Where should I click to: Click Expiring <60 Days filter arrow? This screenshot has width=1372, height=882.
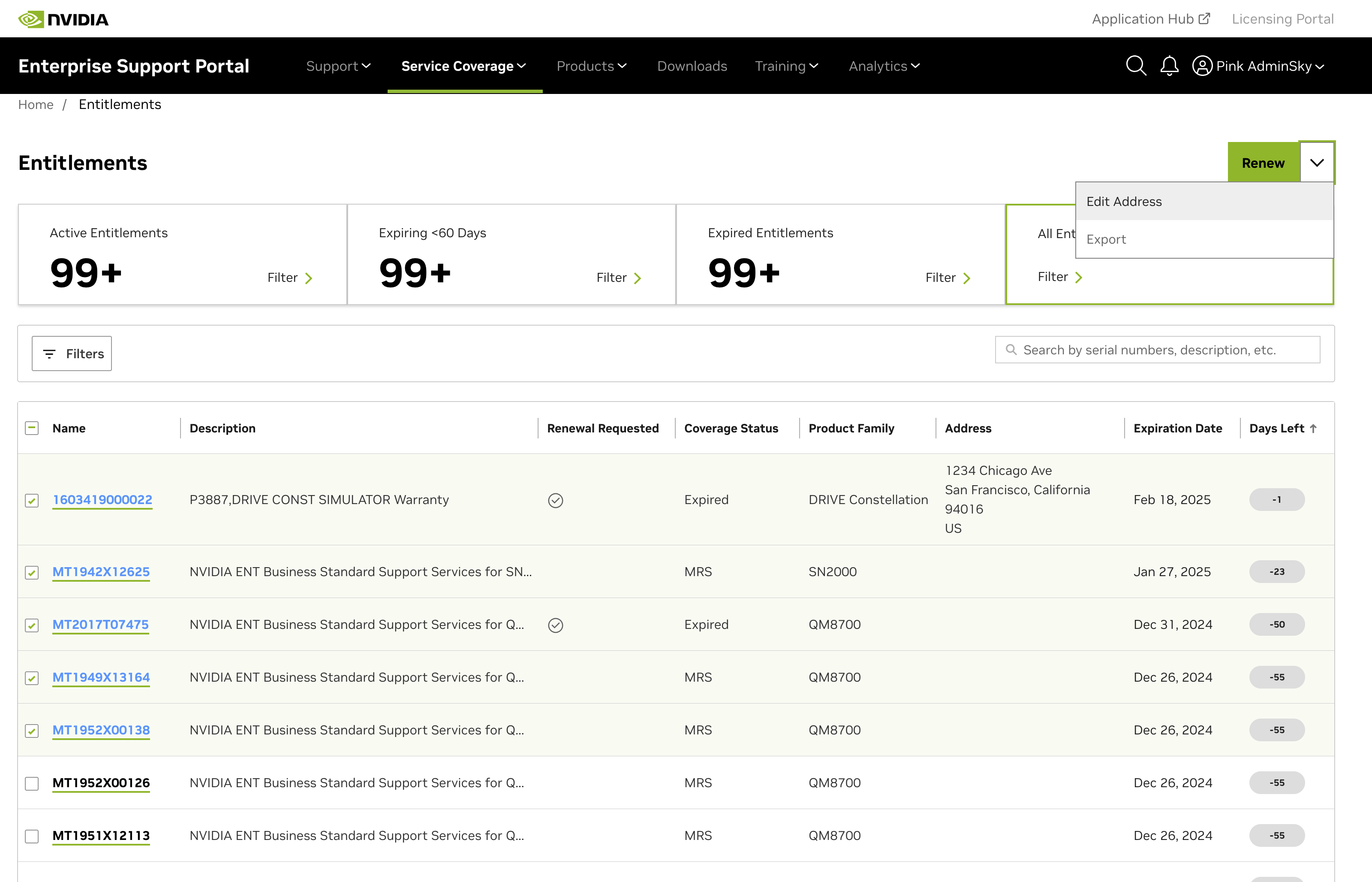click(x=638, y=278)
